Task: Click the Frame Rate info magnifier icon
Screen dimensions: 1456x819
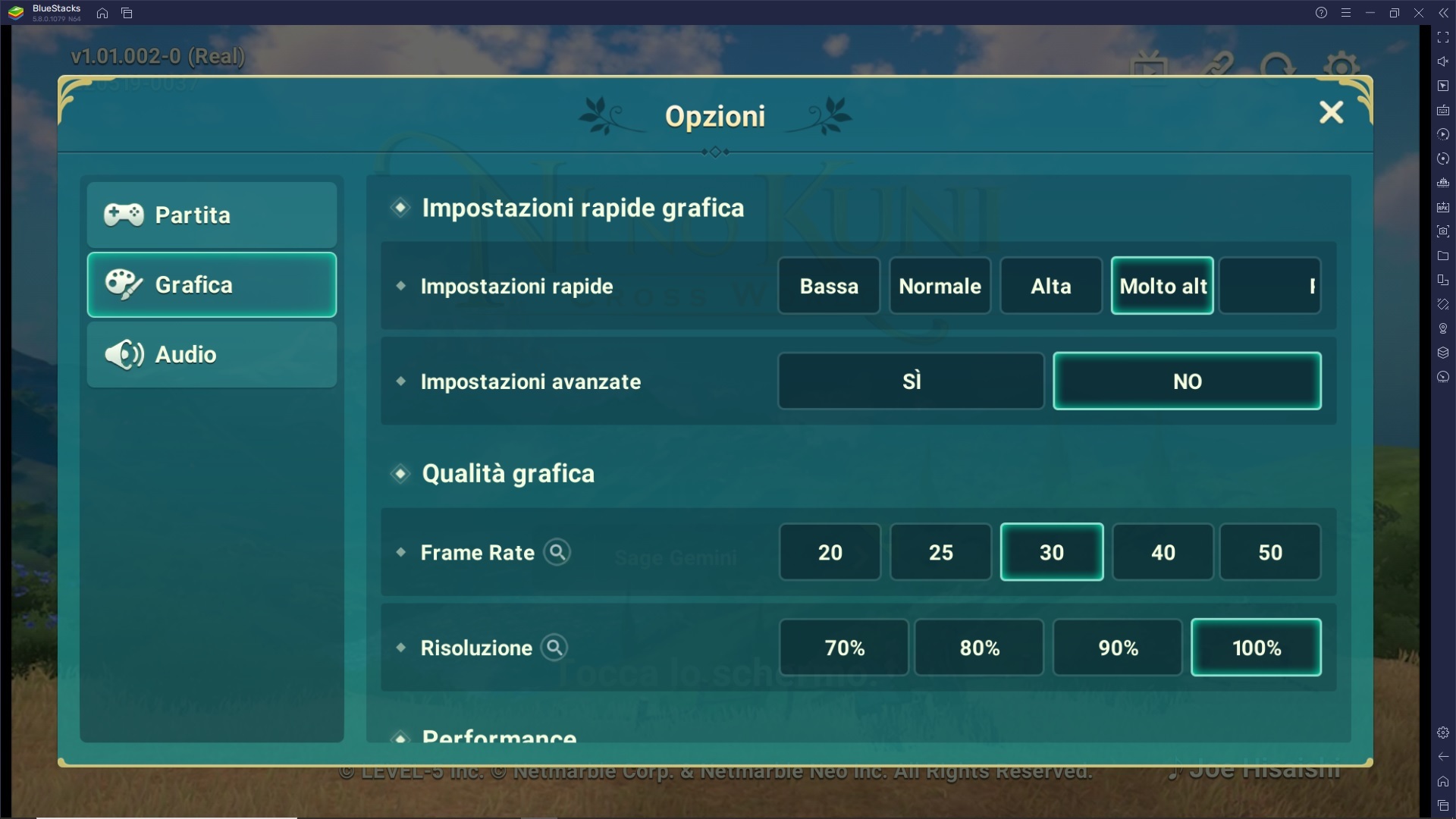Action: click(x=558, y=552)
